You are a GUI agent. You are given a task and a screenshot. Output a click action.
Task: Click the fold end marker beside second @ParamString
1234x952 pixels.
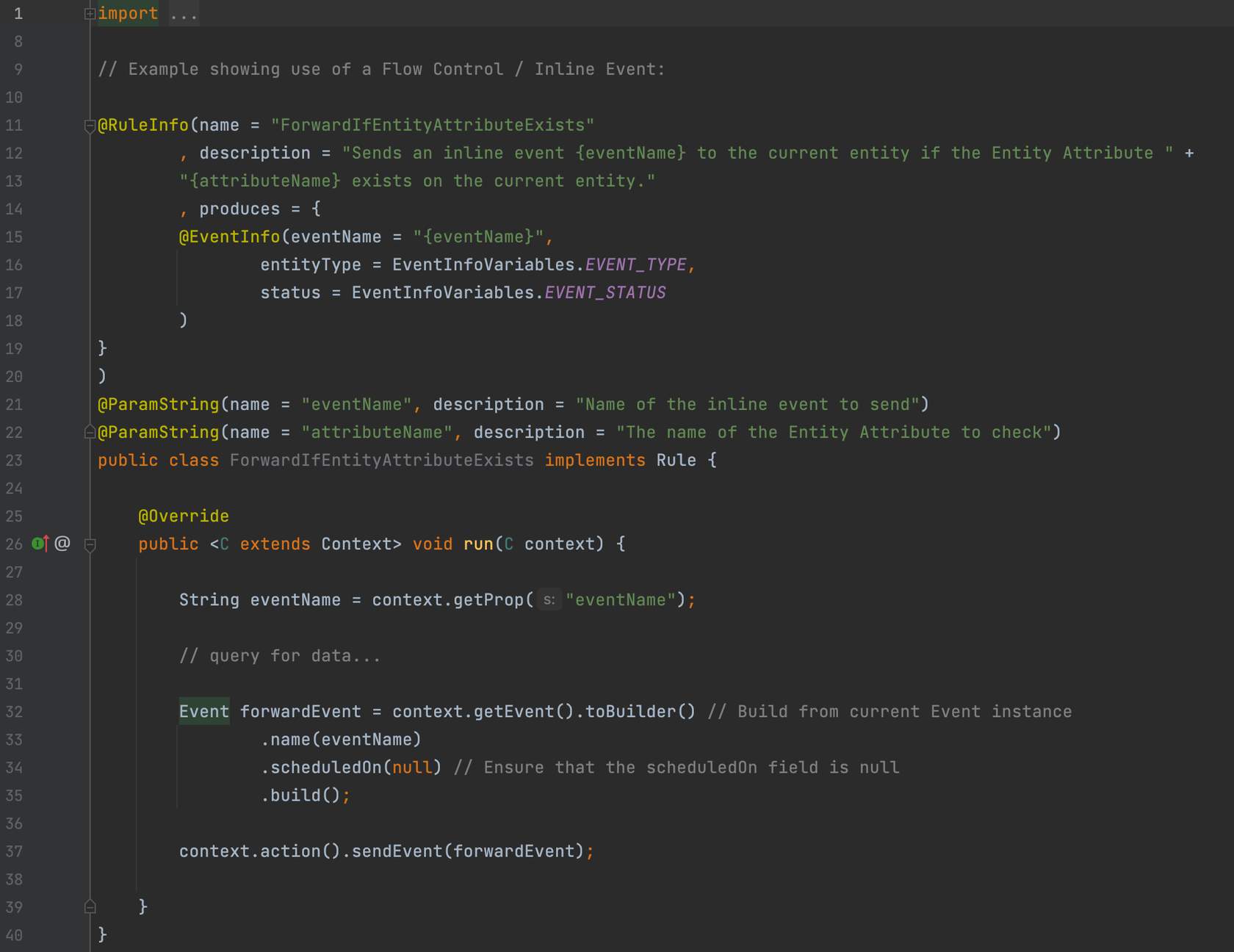click(x=90, y=432)
